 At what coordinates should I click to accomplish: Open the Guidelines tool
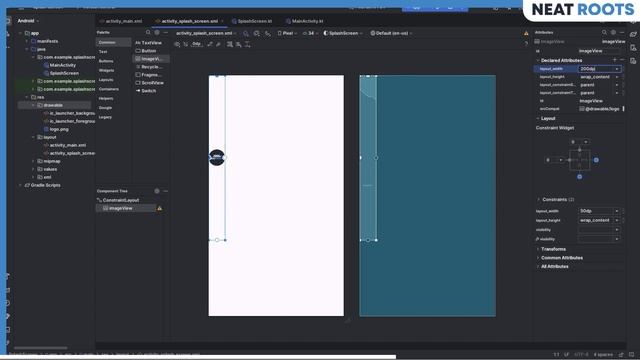click(248, 44)
